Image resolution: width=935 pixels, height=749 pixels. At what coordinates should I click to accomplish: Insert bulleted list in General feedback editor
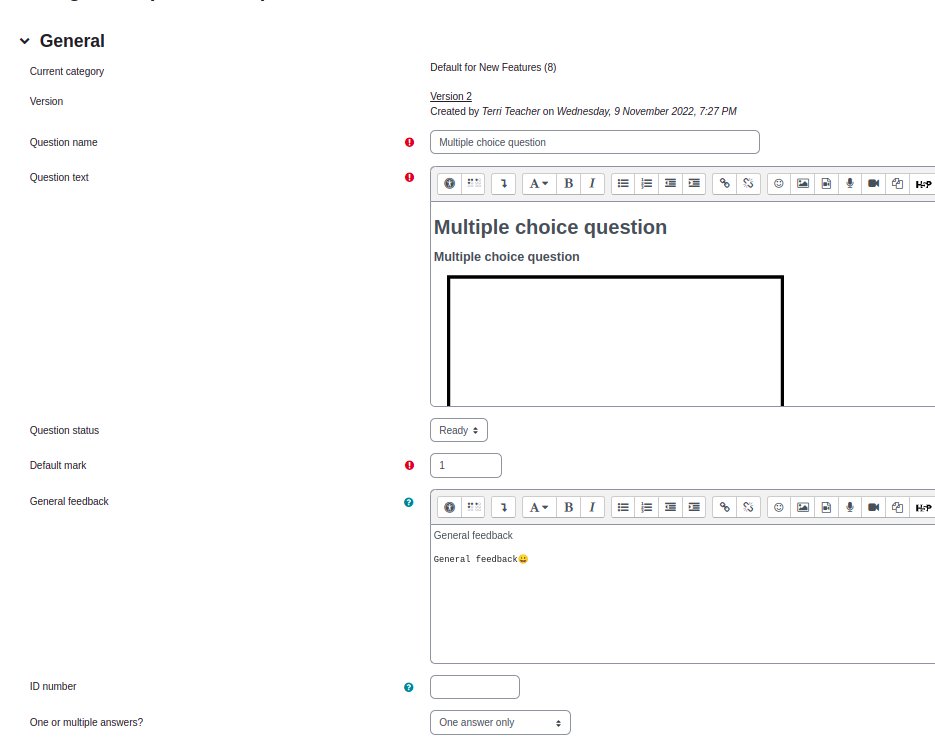(x=623, y=507)
